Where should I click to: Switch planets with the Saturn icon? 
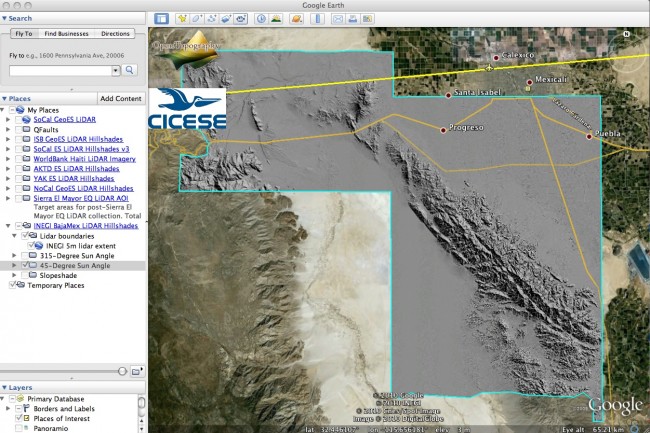point(296,19)
